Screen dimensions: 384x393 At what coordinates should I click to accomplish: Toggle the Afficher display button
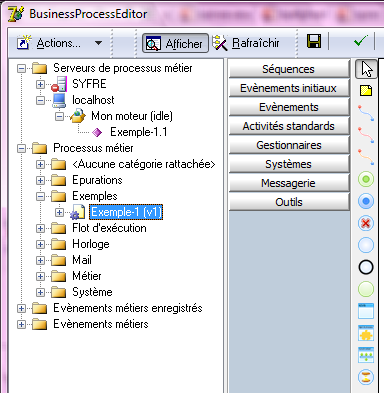pos(175,43)
